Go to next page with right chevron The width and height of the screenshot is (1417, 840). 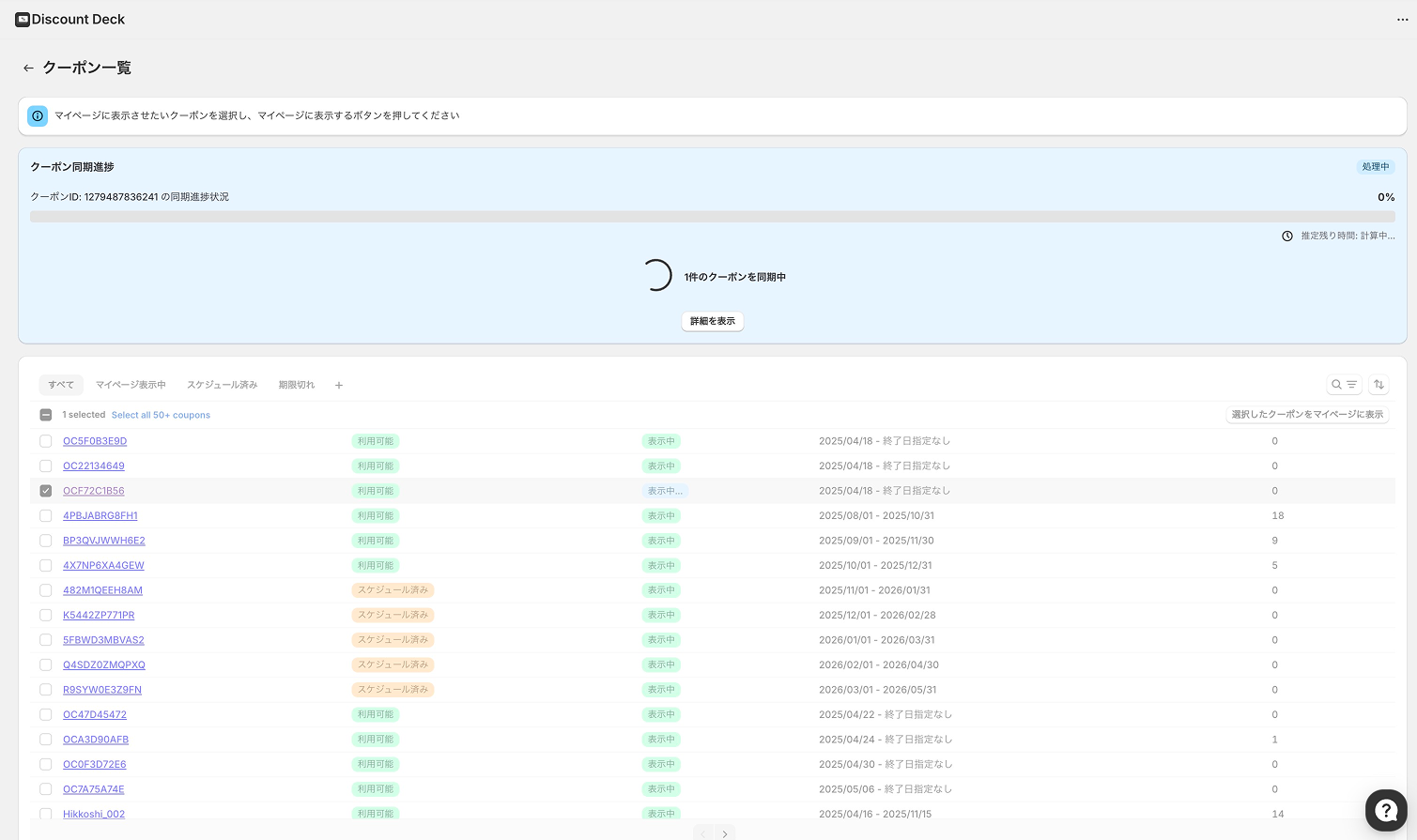[725, 833]
